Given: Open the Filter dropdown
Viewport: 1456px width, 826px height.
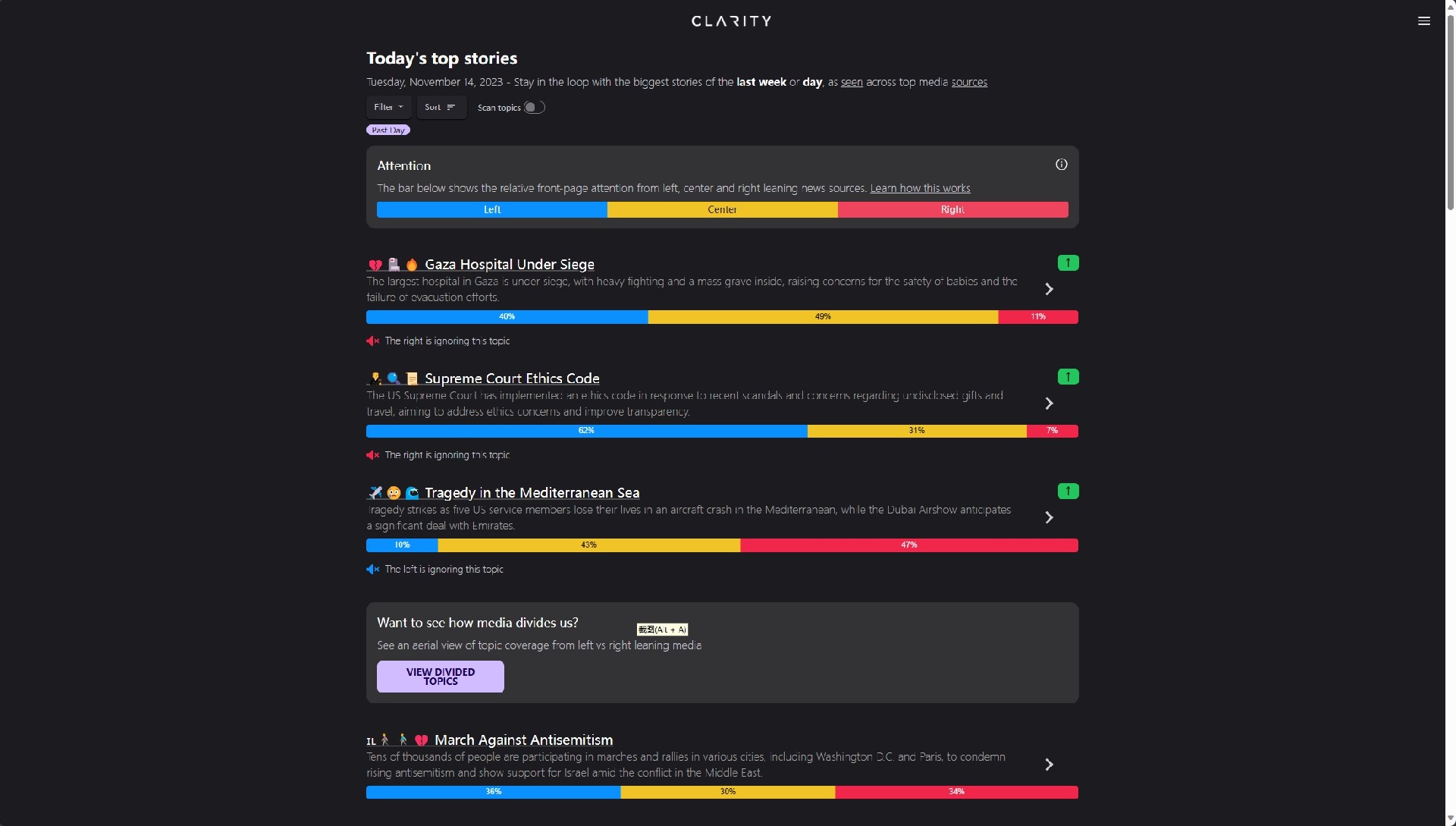Looking at the screenshot, I should coord(388,108).
